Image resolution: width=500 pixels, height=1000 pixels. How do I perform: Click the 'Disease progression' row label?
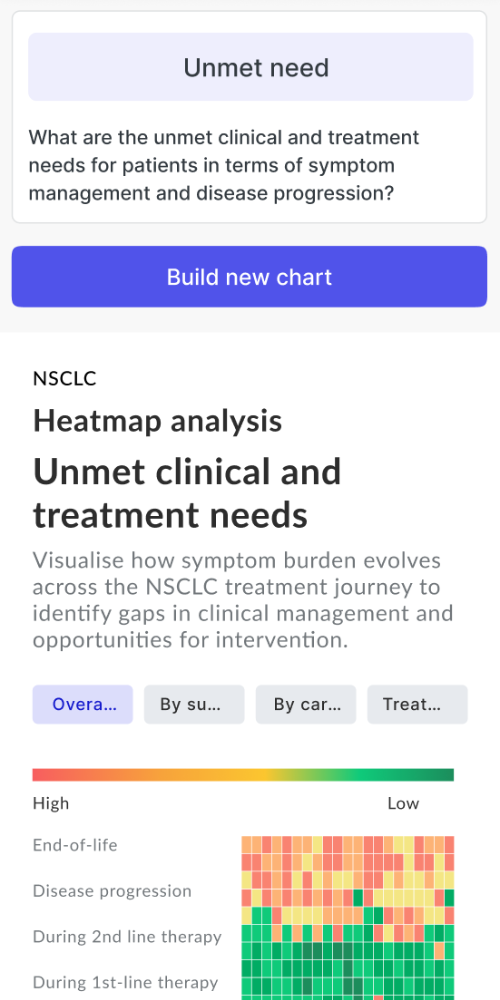click(x=112, y=891)
